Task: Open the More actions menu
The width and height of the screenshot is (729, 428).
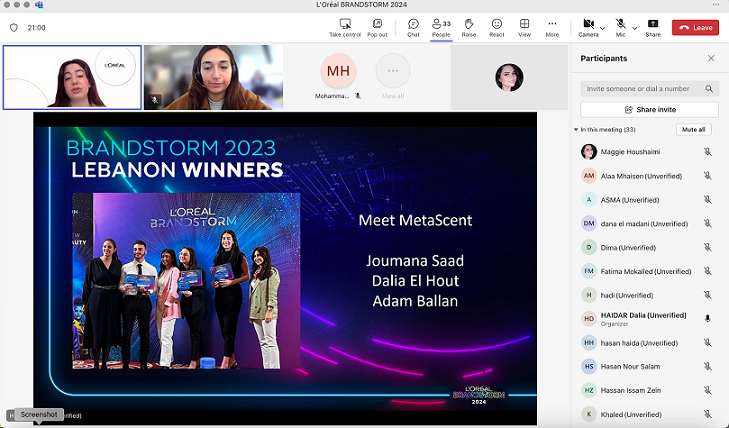Action: pyautogui.click(x=552, y=27)
